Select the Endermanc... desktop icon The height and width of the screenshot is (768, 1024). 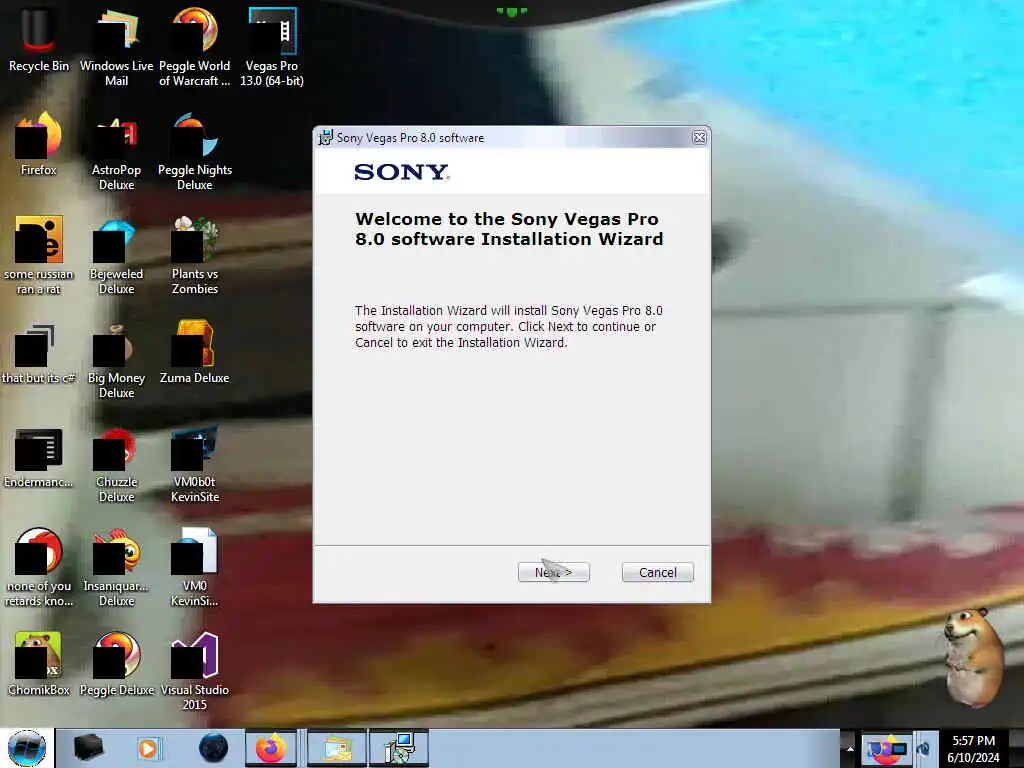pyautogui.click(x=39, y=457)
